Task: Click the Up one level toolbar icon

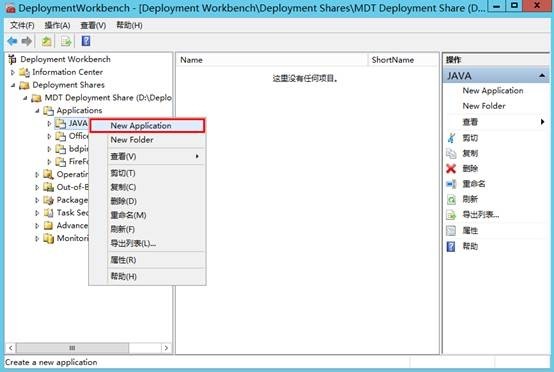Action: pos(46,41)
